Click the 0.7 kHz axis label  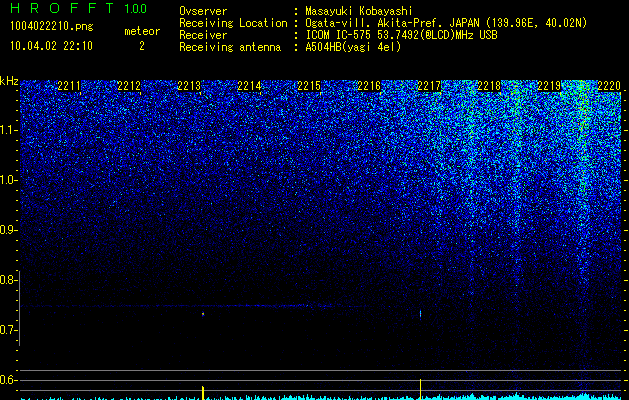click(x=7, y=330)
